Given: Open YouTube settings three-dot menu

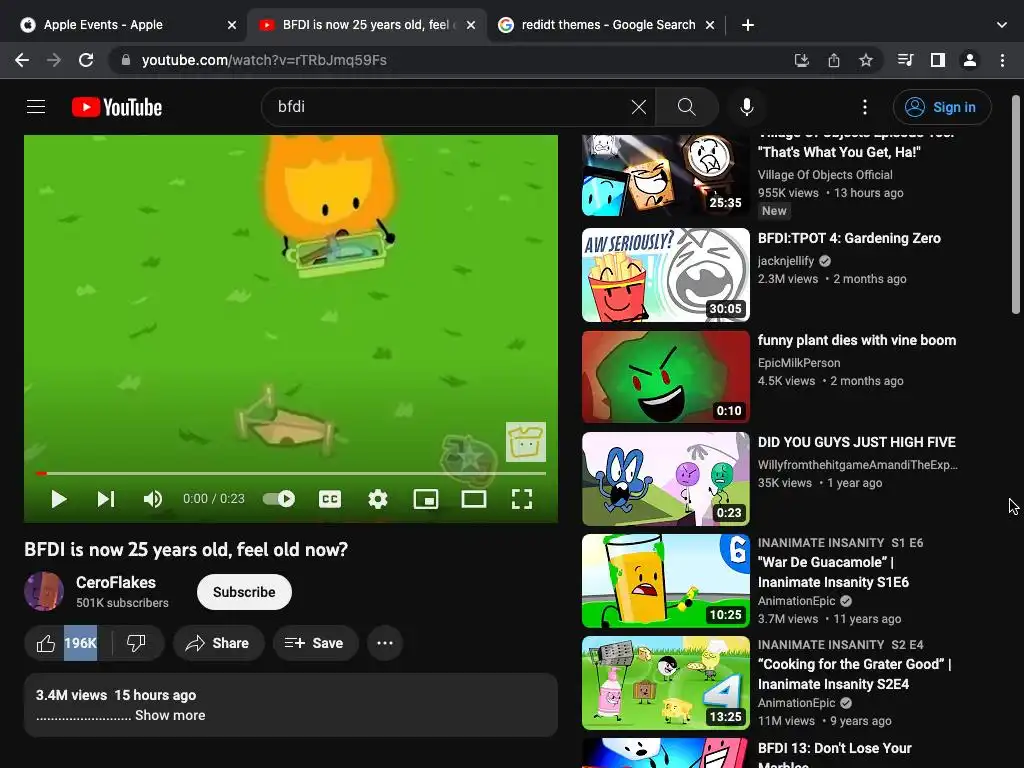Looking at the screenshot, I should pos(865,107).
